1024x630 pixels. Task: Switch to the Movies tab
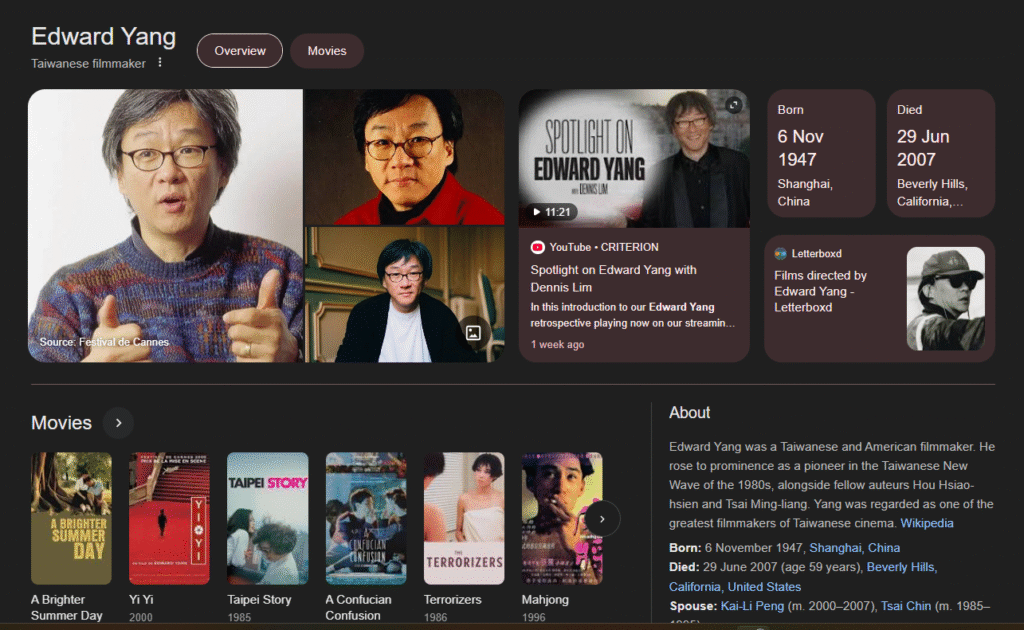(x=327, y=51)
